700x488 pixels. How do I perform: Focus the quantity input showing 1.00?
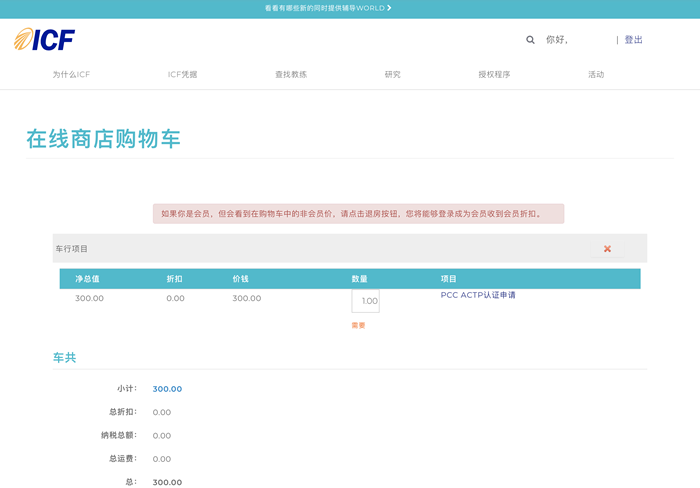pos(365,301)
